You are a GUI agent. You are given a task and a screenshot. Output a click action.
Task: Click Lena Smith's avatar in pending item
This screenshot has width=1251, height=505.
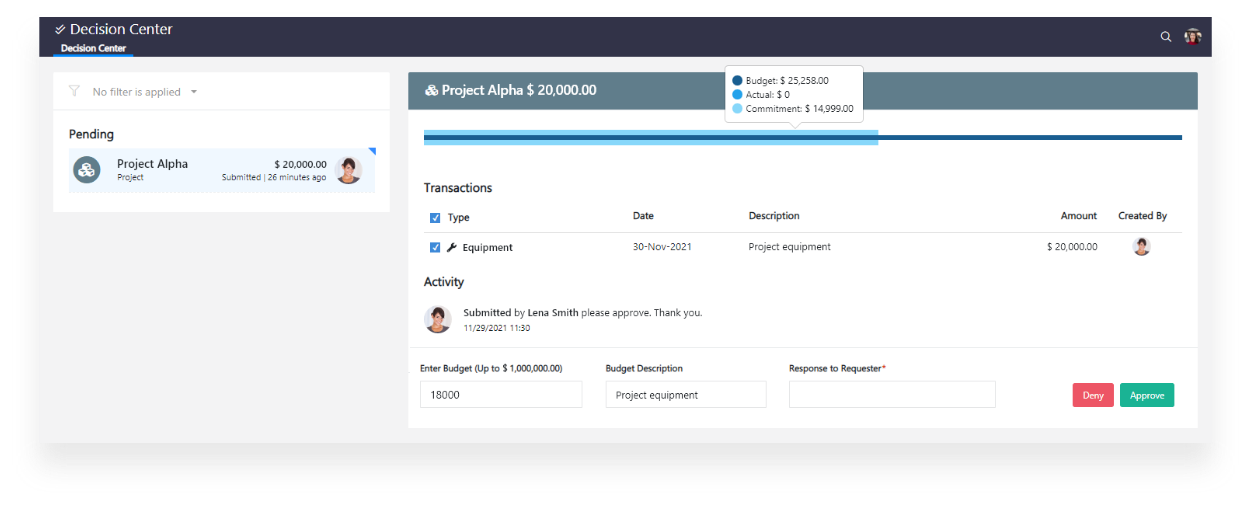tap(348, 170)
